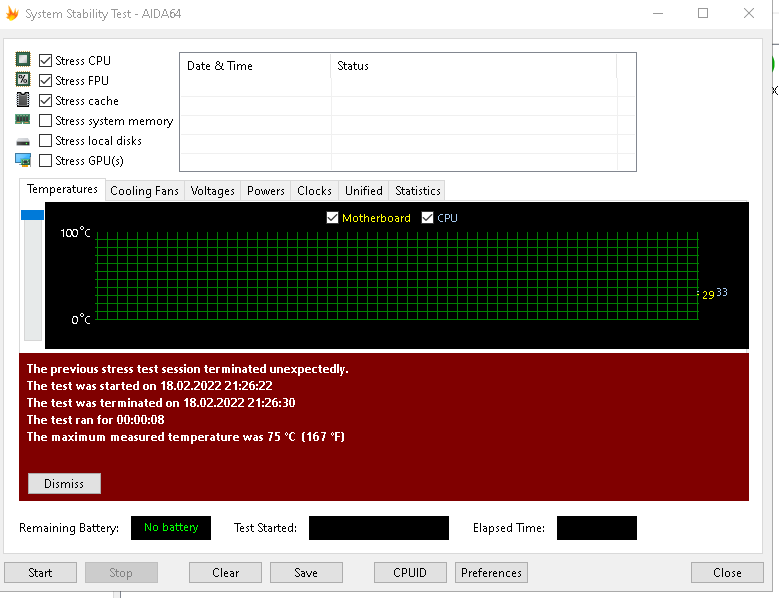The image size is (779, 598).
Task: Open the CPUID panel
Action: coord(410,573)
